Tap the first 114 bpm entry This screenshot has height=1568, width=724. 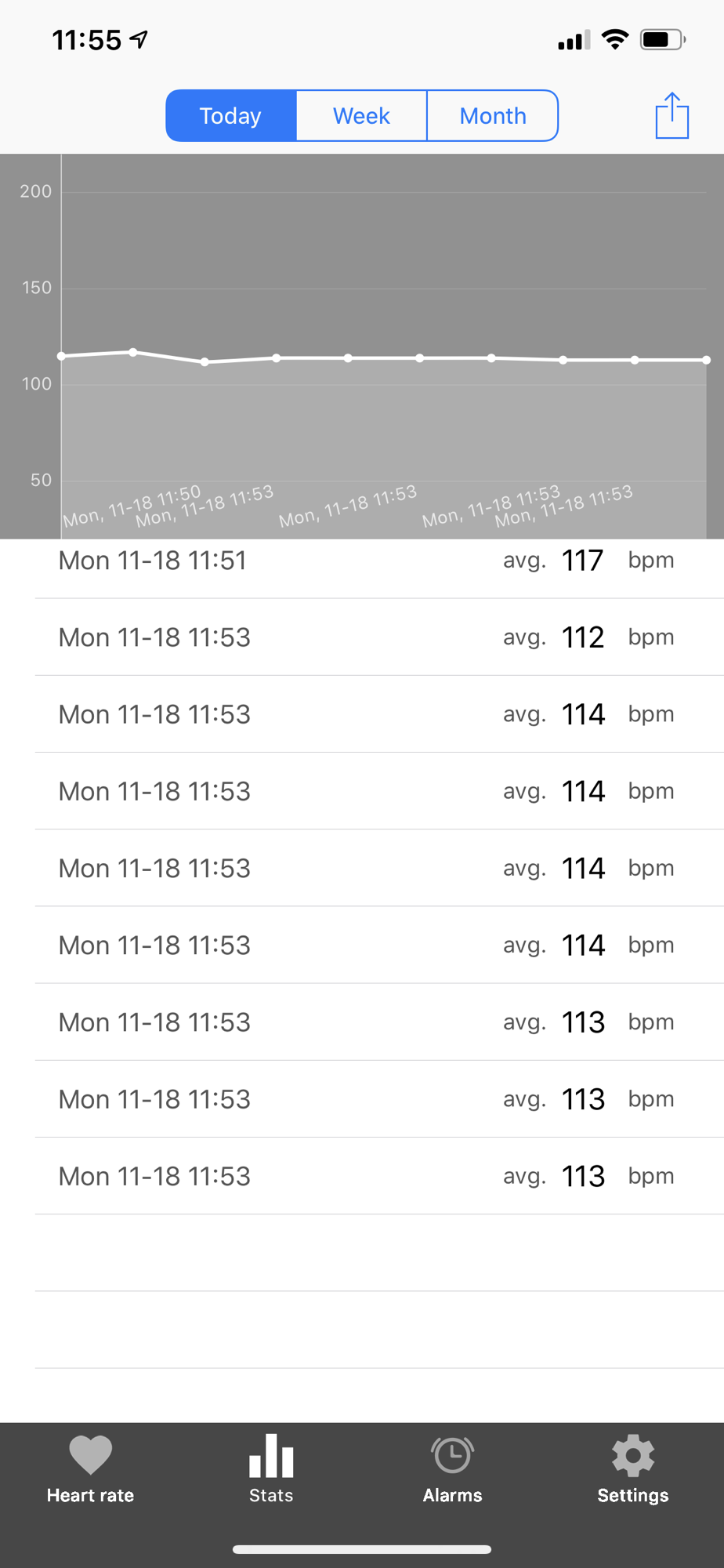379,713
